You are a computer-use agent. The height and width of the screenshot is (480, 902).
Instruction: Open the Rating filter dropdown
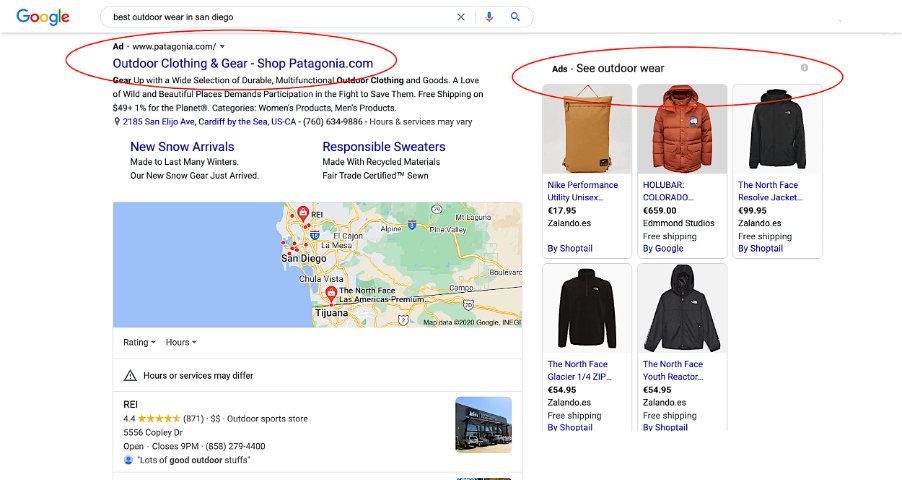(x=139, y=342)
